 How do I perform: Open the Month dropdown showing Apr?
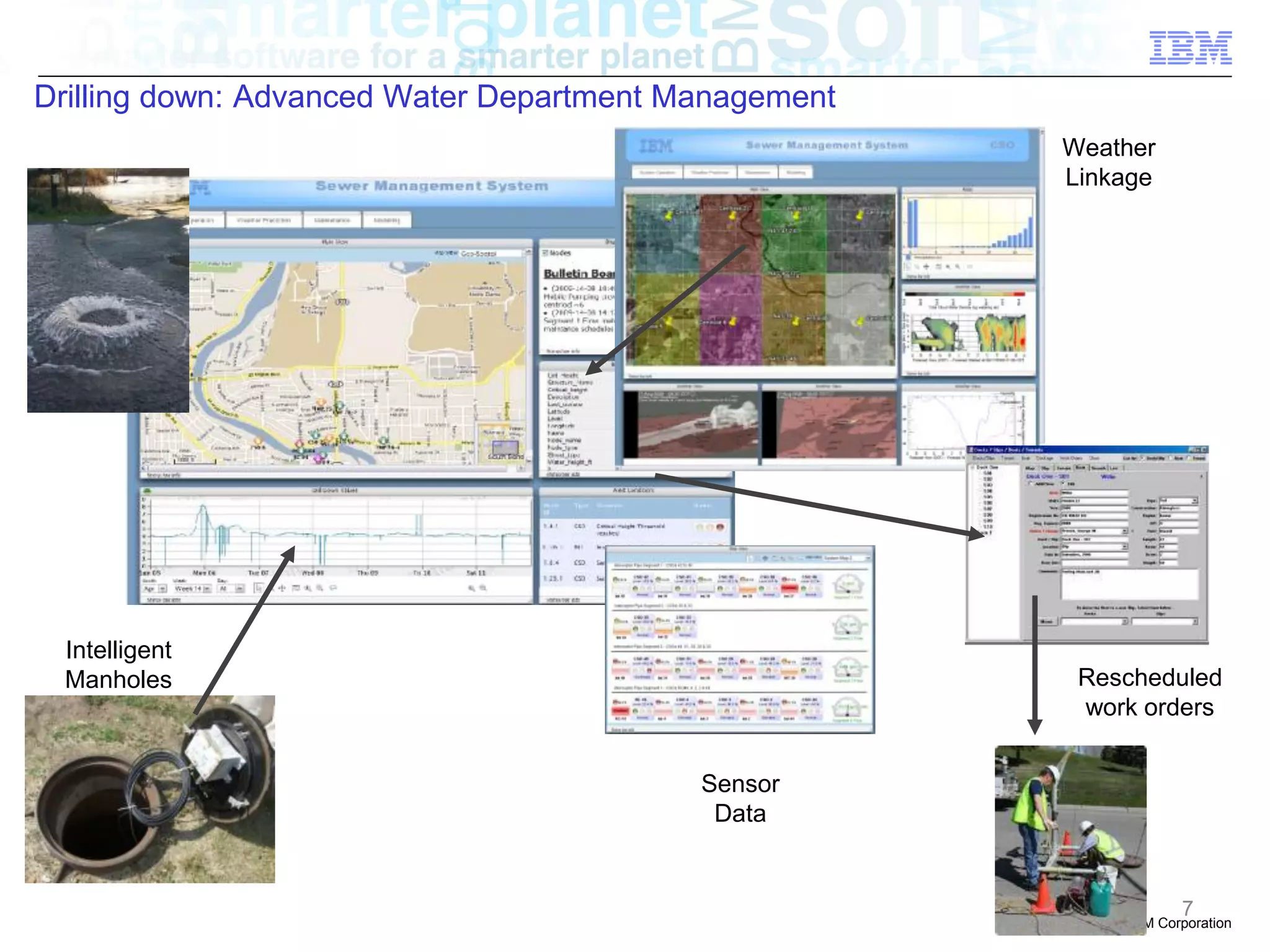coord(155,588)
